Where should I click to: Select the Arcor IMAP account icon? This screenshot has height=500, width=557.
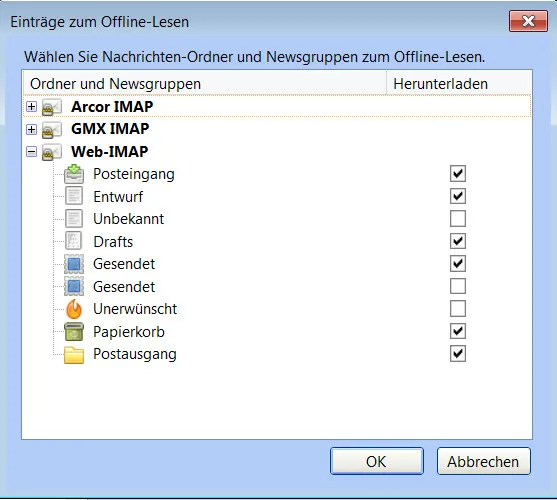pos(52,107)
